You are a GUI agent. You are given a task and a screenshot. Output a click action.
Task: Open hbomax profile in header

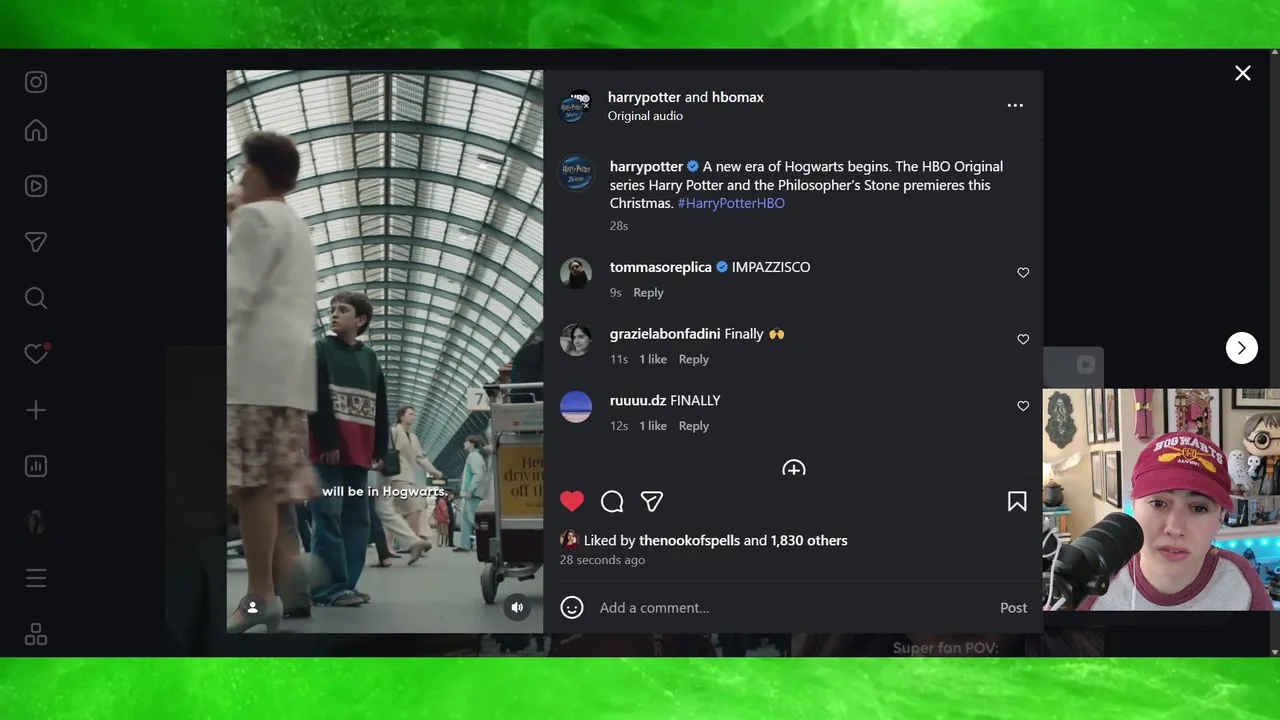pos(738,97)
